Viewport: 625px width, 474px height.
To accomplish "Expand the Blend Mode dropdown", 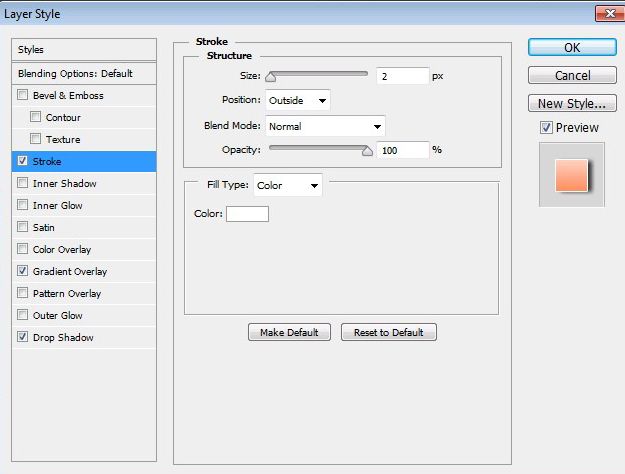I will click(325, 127).
